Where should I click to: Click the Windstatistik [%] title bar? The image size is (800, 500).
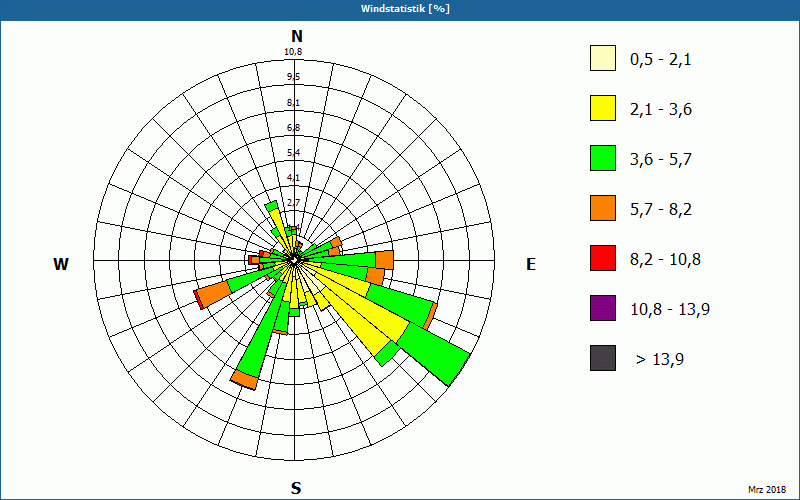pyautogui.click(x=400, y=9)
